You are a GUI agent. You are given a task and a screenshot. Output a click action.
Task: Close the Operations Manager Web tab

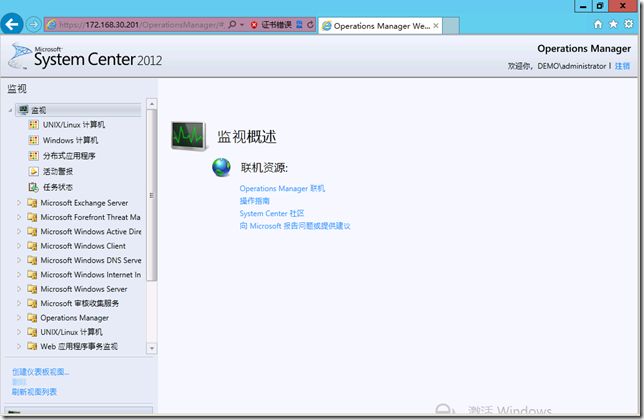[436, 25]
